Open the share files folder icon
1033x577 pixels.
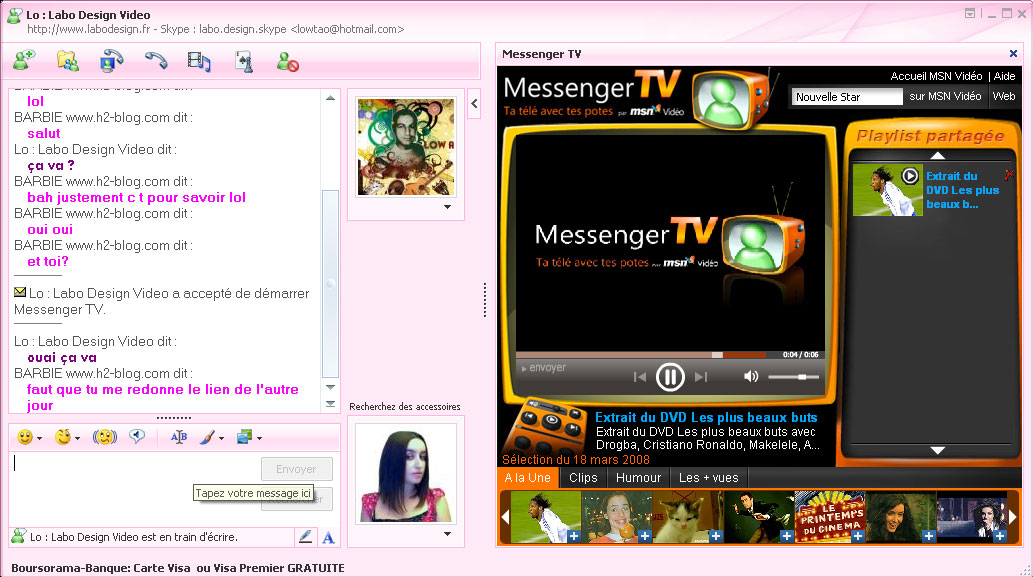(x=68, y=61)
